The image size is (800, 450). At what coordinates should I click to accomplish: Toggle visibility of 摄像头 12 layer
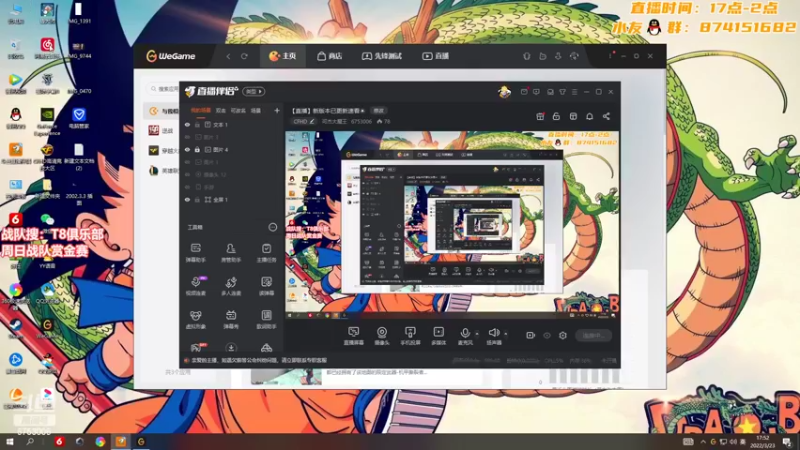click(187, 174)
